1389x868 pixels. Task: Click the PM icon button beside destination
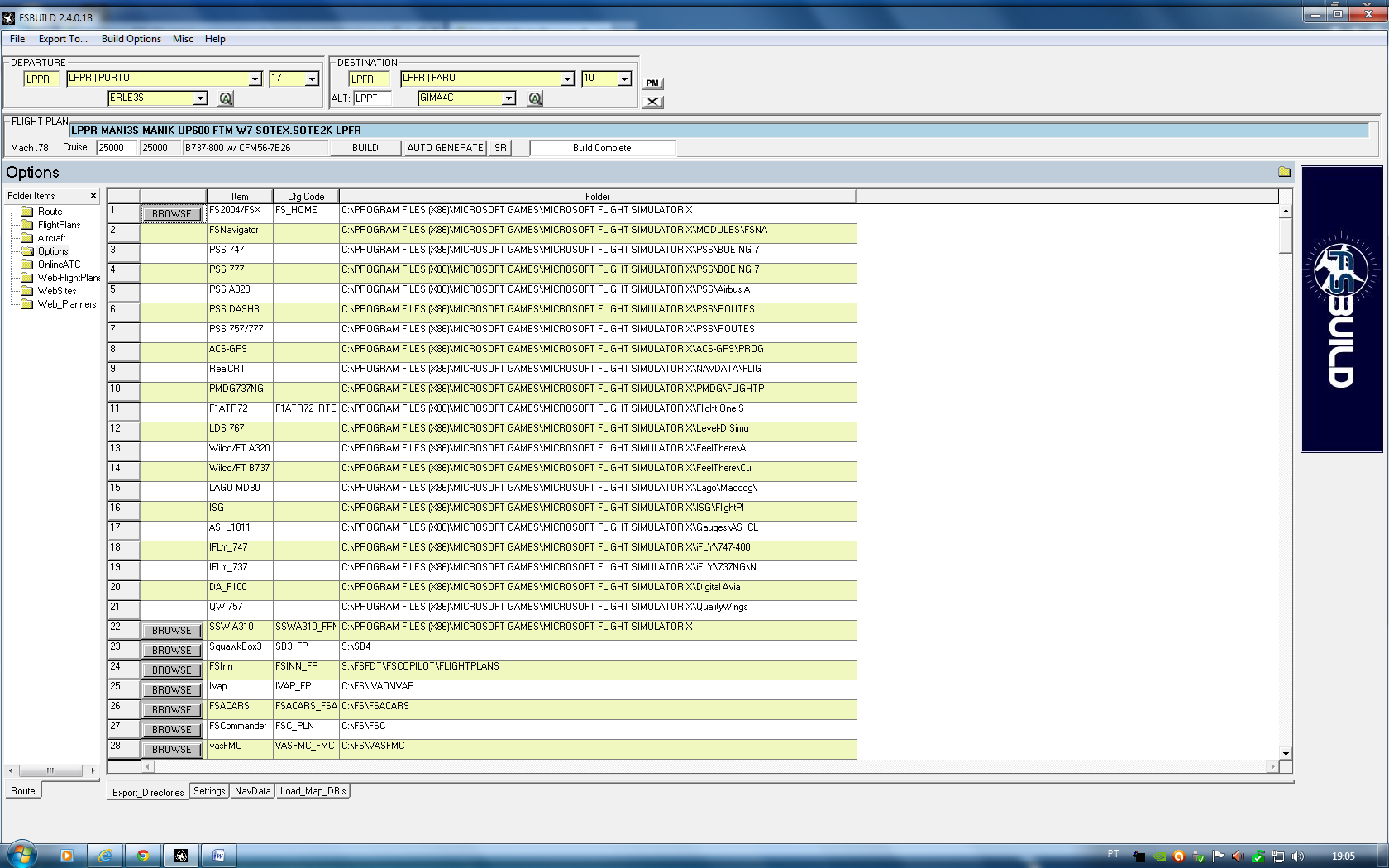(x=652, y=83)
